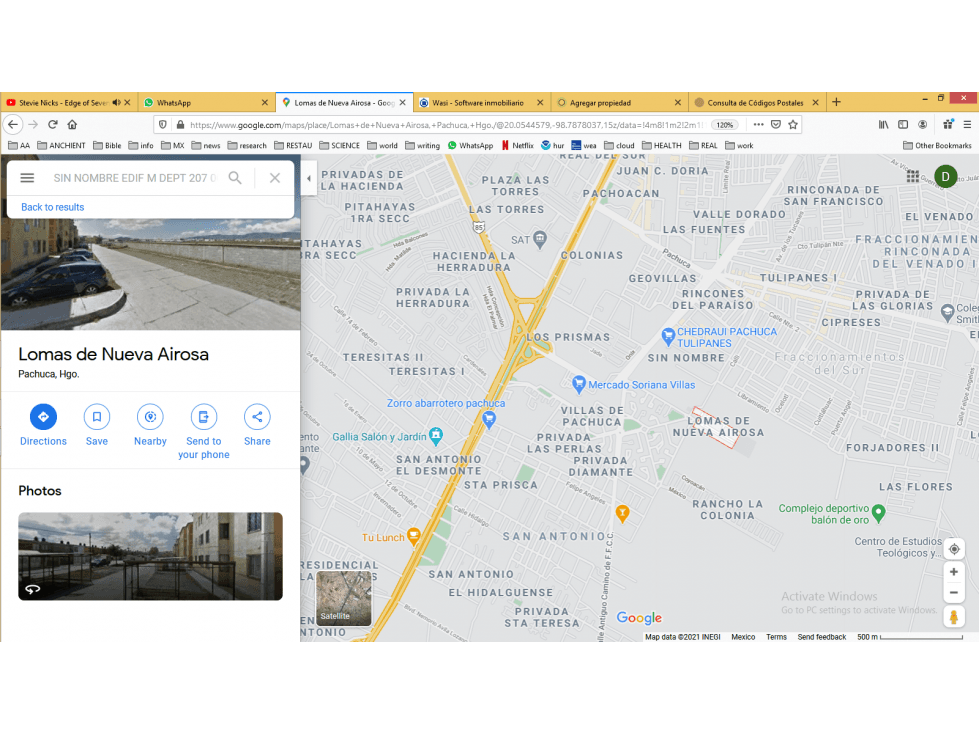
Task: Go Back to results
Action: 52,207
